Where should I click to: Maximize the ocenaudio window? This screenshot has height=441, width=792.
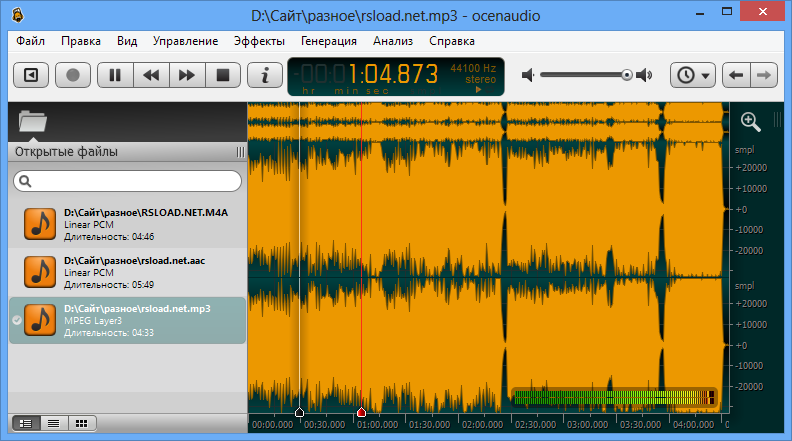727,12
